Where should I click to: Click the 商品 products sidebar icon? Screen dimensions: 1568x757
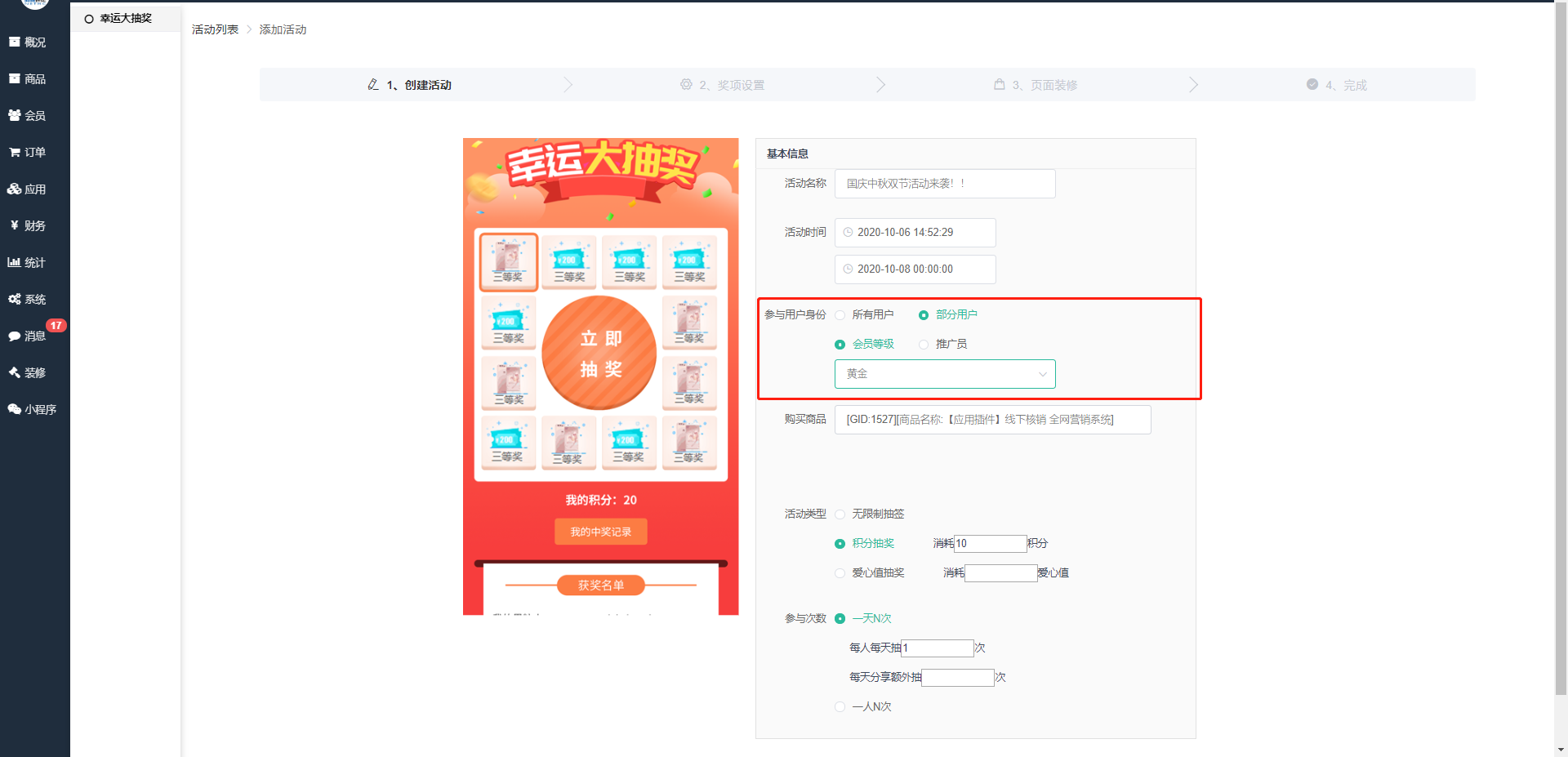(15, 78)
